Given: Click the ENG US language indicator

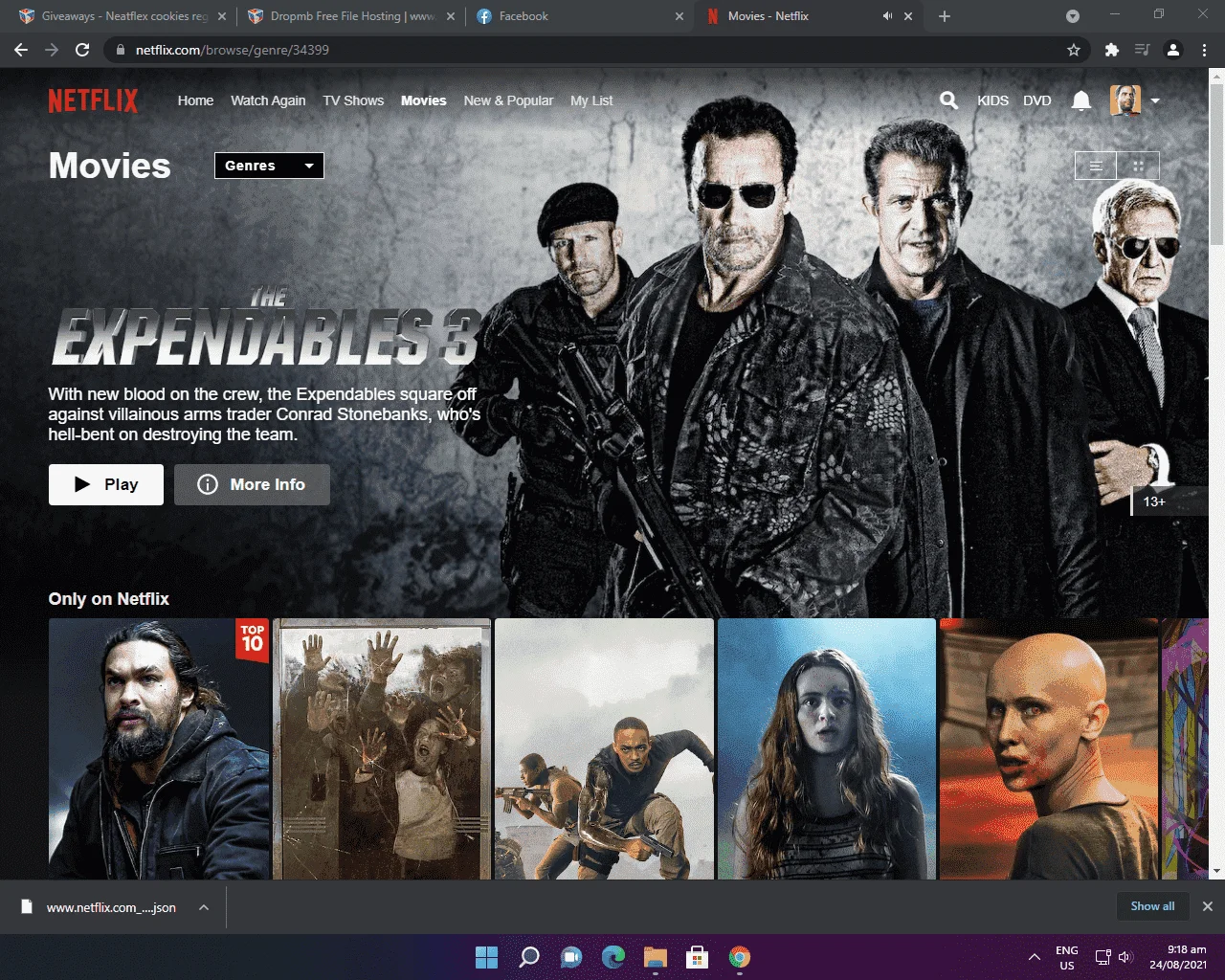Looking at the screenshot, I should tap(1067, 958).
